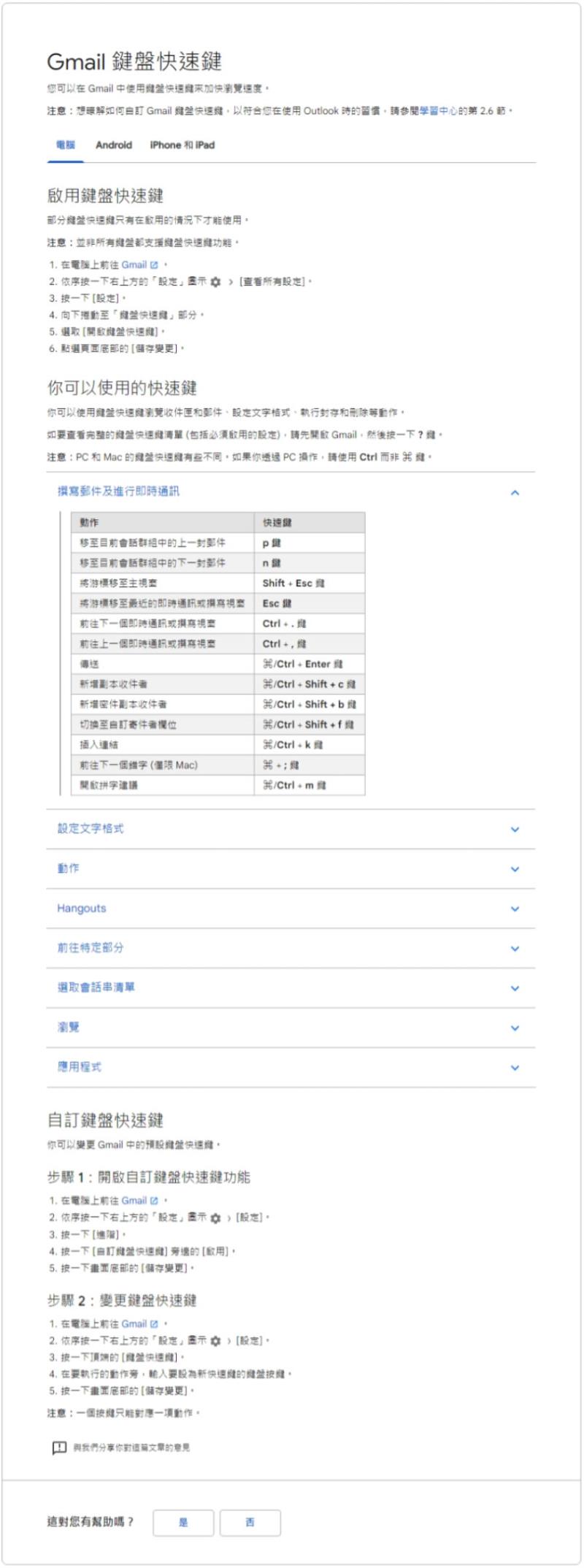Open the 學習中心 link
The height and width of the screenshot is (1568, 584).
pyautogui.click(x=439, y=111)
